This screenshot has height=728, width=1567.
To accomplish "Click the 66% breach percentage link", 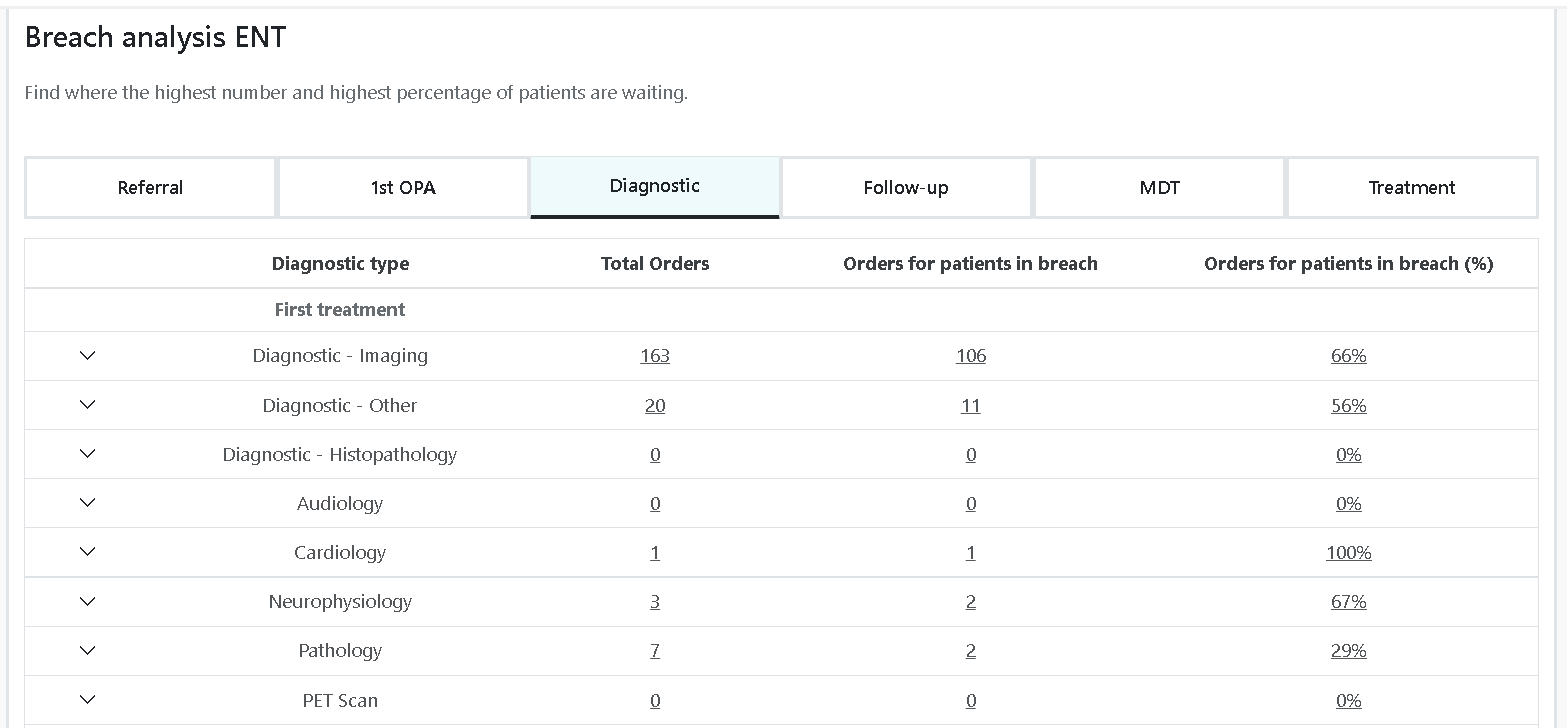I will (x=1348, y=356).
